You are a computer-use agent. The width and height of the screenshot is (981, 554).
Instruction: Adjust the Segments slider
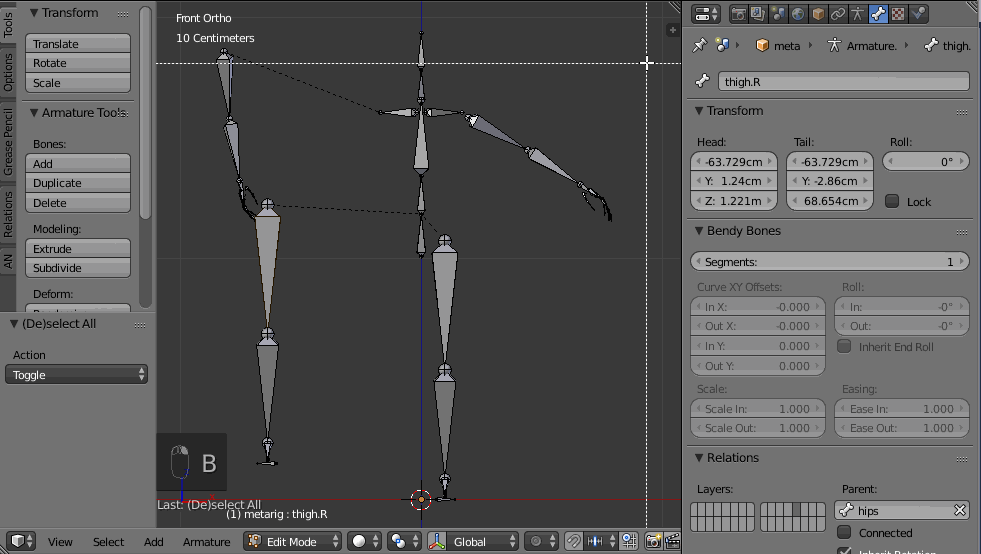point(830,262)
